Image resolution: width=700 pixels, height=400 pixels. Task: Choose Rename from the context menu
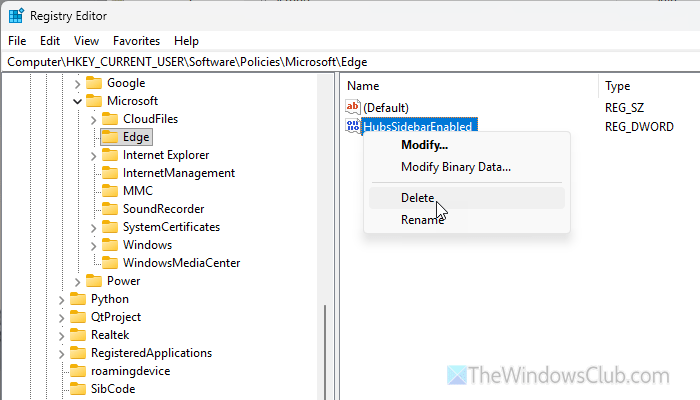[x=467, y=220]
